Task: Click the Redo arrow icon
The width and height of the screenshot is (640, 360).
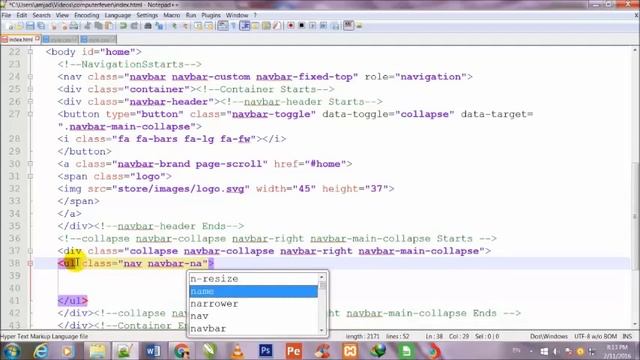Action: [134, 26]
